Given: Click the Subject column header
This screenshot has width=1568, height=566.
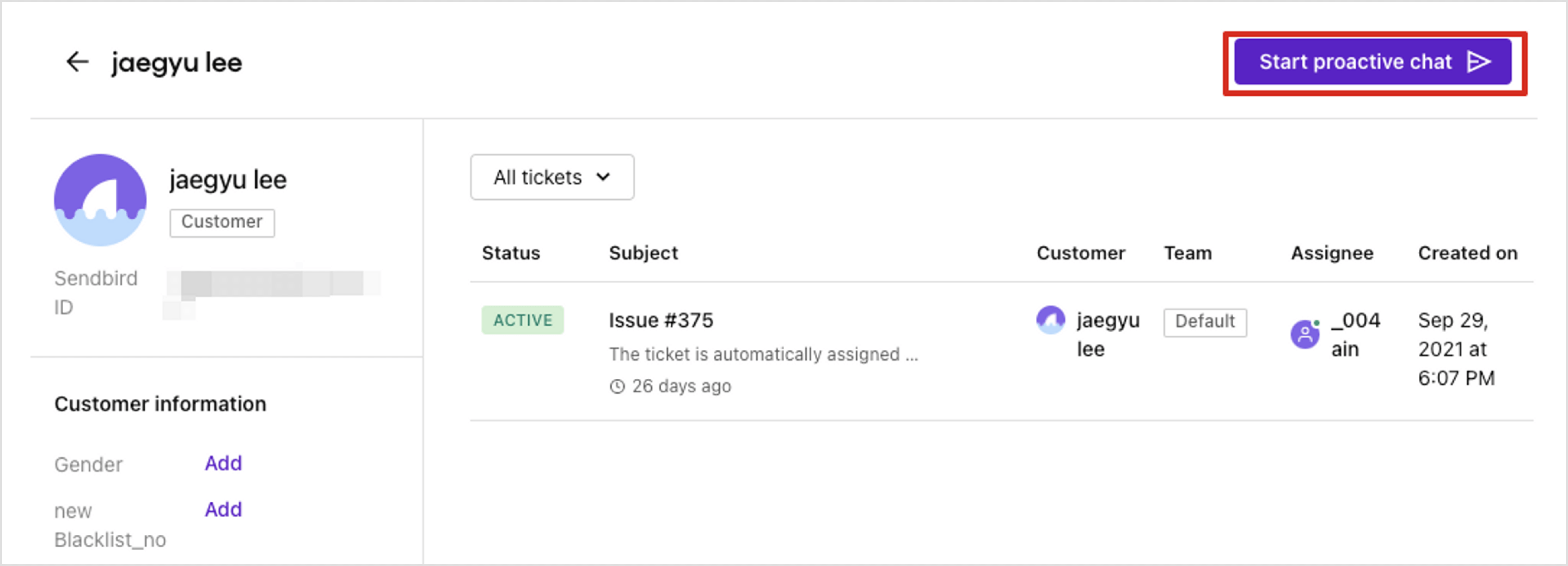Looking at the screenshot, I should (x=643, y=253).
